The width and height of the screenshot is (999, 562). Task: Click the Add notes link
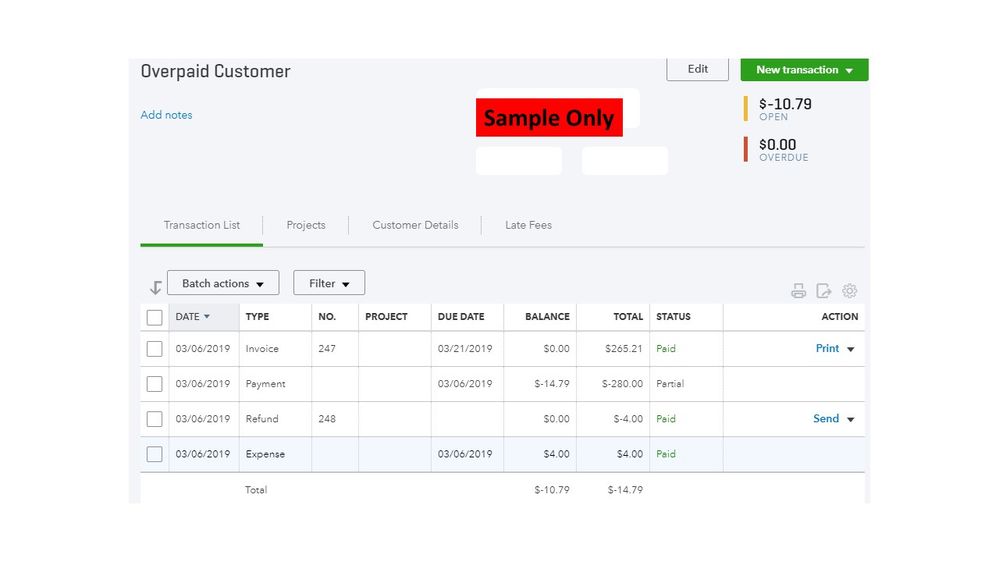tap(166, 115)
